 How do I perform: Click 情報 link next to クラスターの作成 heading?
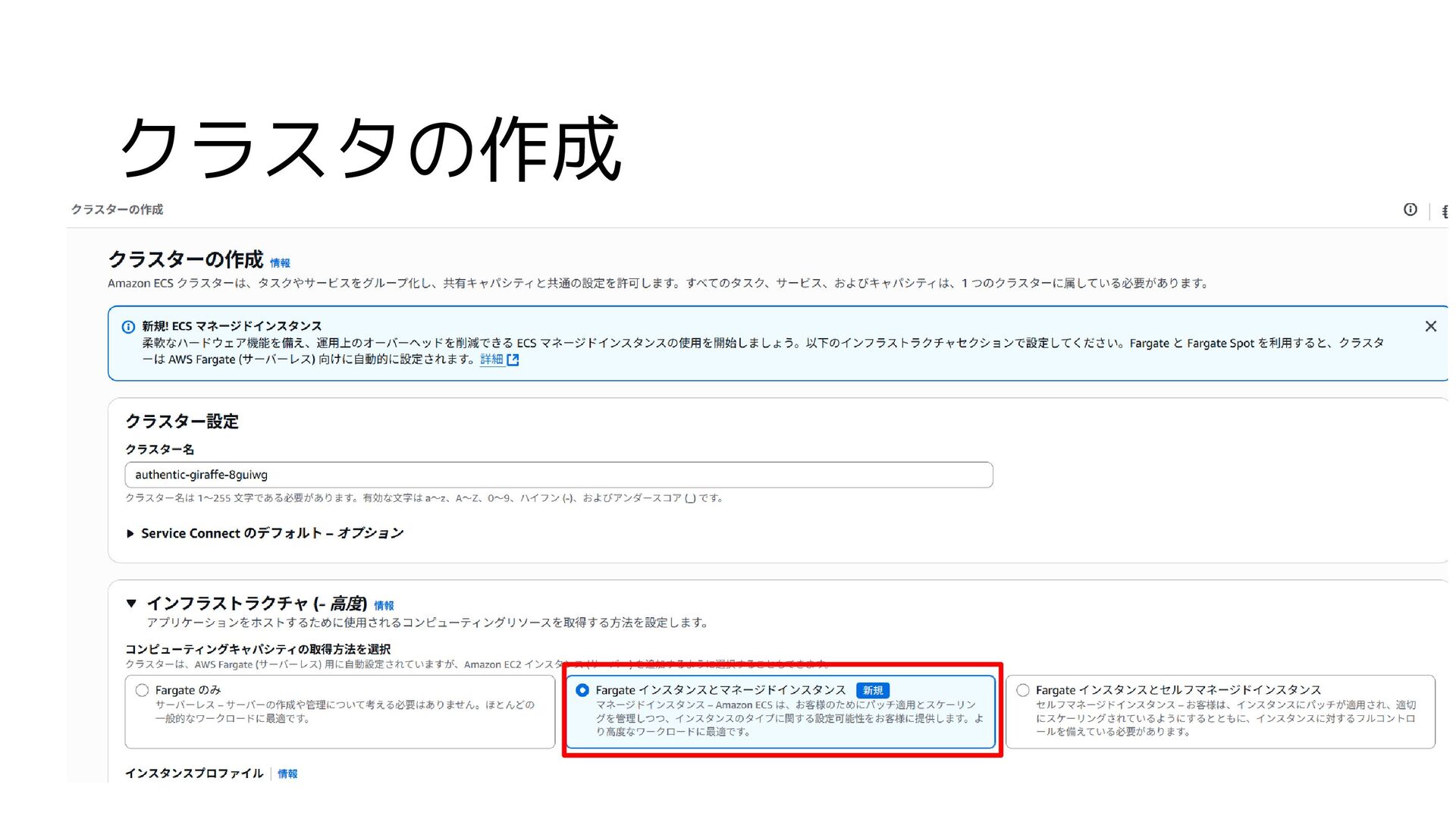click(x=280, y=263)
